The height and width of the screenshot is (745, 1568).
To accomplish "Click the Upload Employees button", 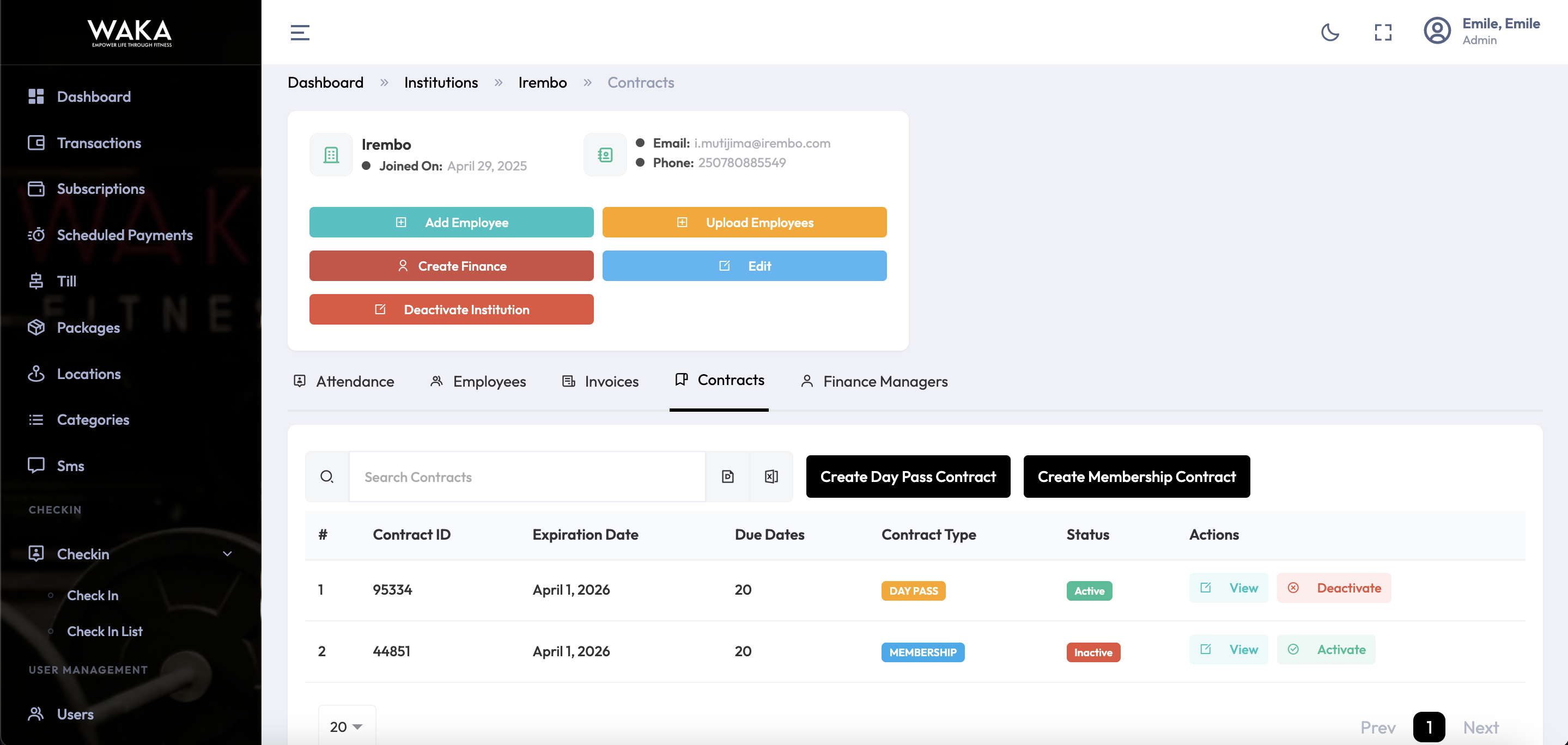I will point(744,222).
